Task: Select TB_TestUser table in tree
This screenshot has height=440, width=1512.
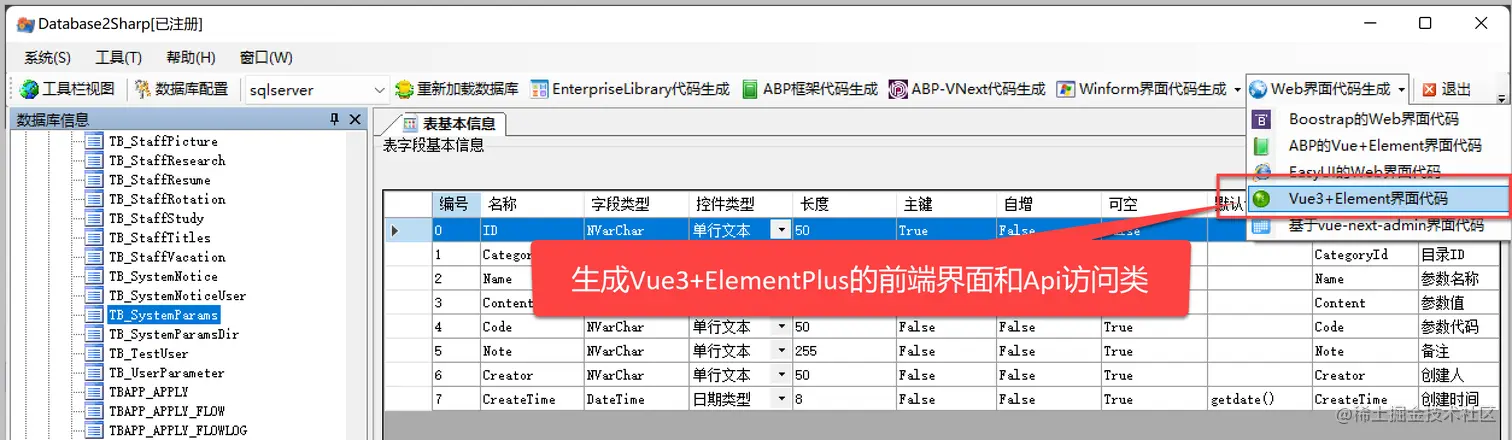Action: coord(148,353)
